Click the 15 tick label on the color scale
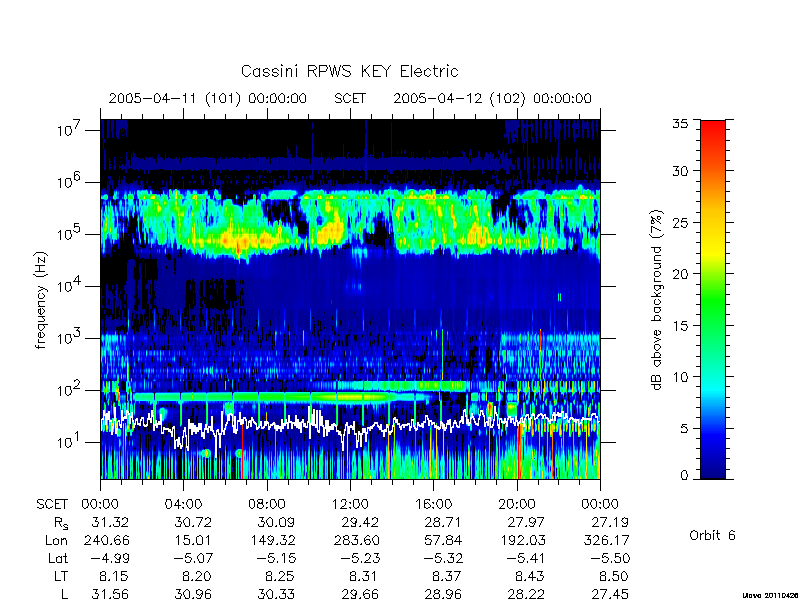 681,326
